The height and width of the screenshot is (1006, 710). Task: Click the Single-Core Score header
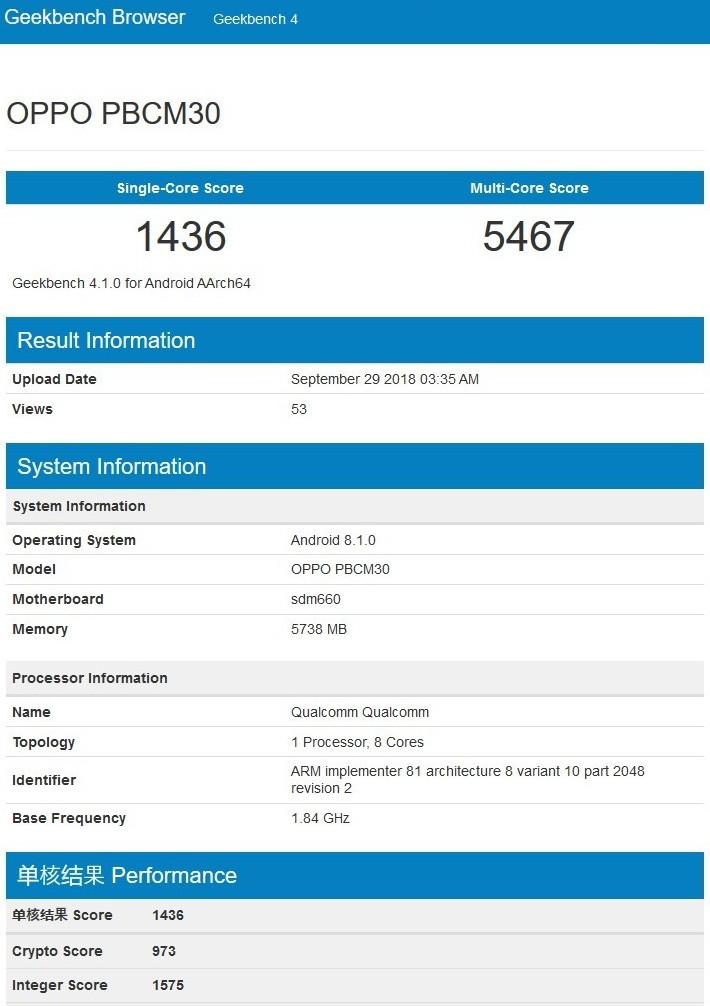(x=180, y=188)
